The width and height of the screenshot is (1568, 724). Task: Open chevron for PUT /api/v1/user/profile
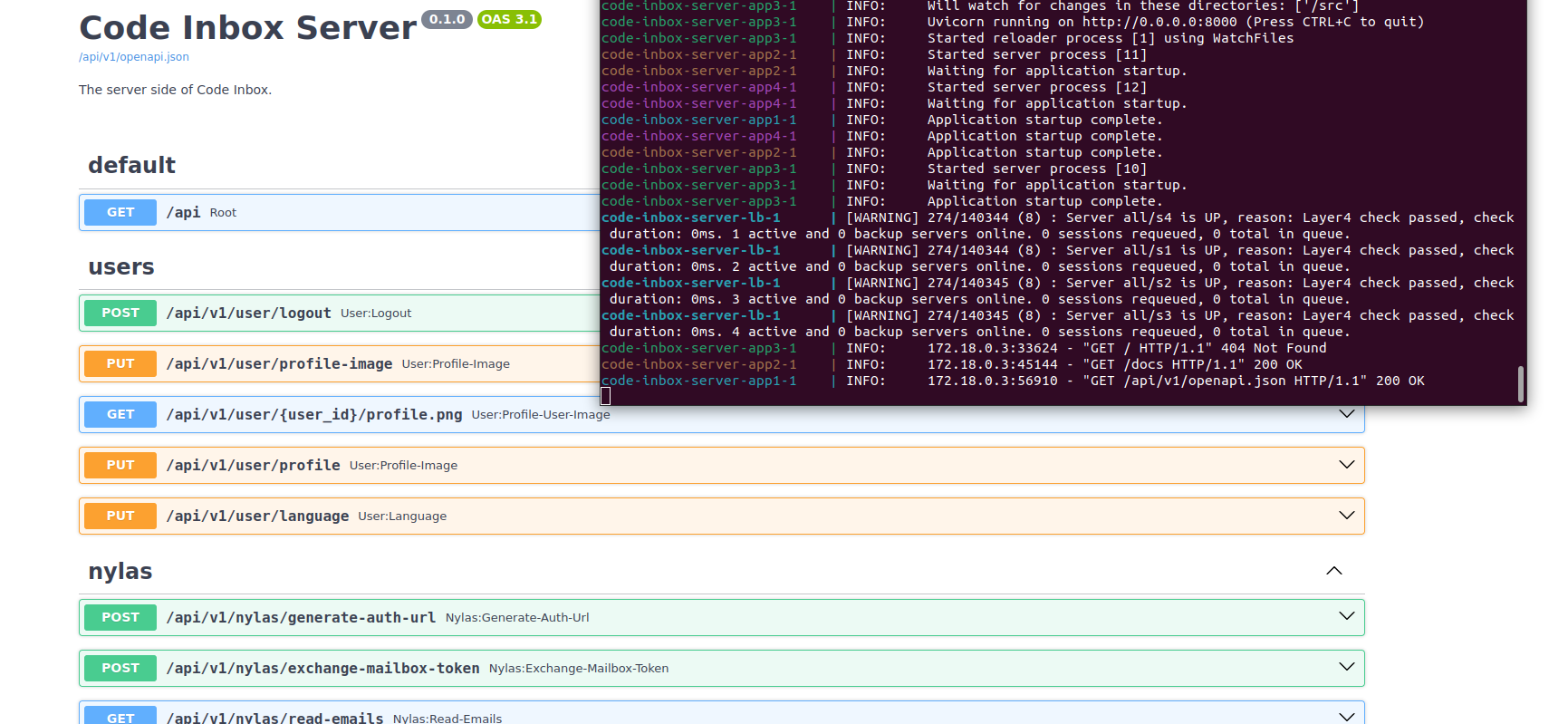click(1347, 465)
